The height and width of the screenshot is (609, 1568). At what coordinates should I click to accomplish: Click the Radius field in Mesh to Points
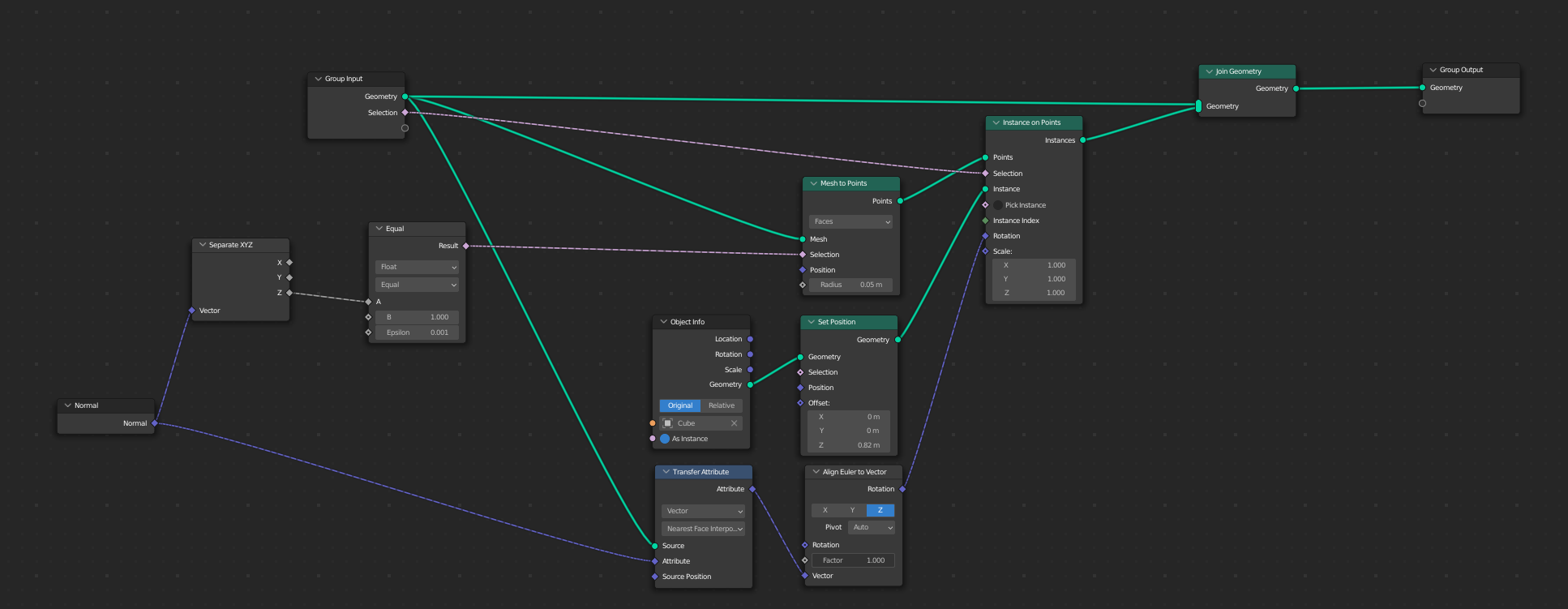click(x=850, y=285)
